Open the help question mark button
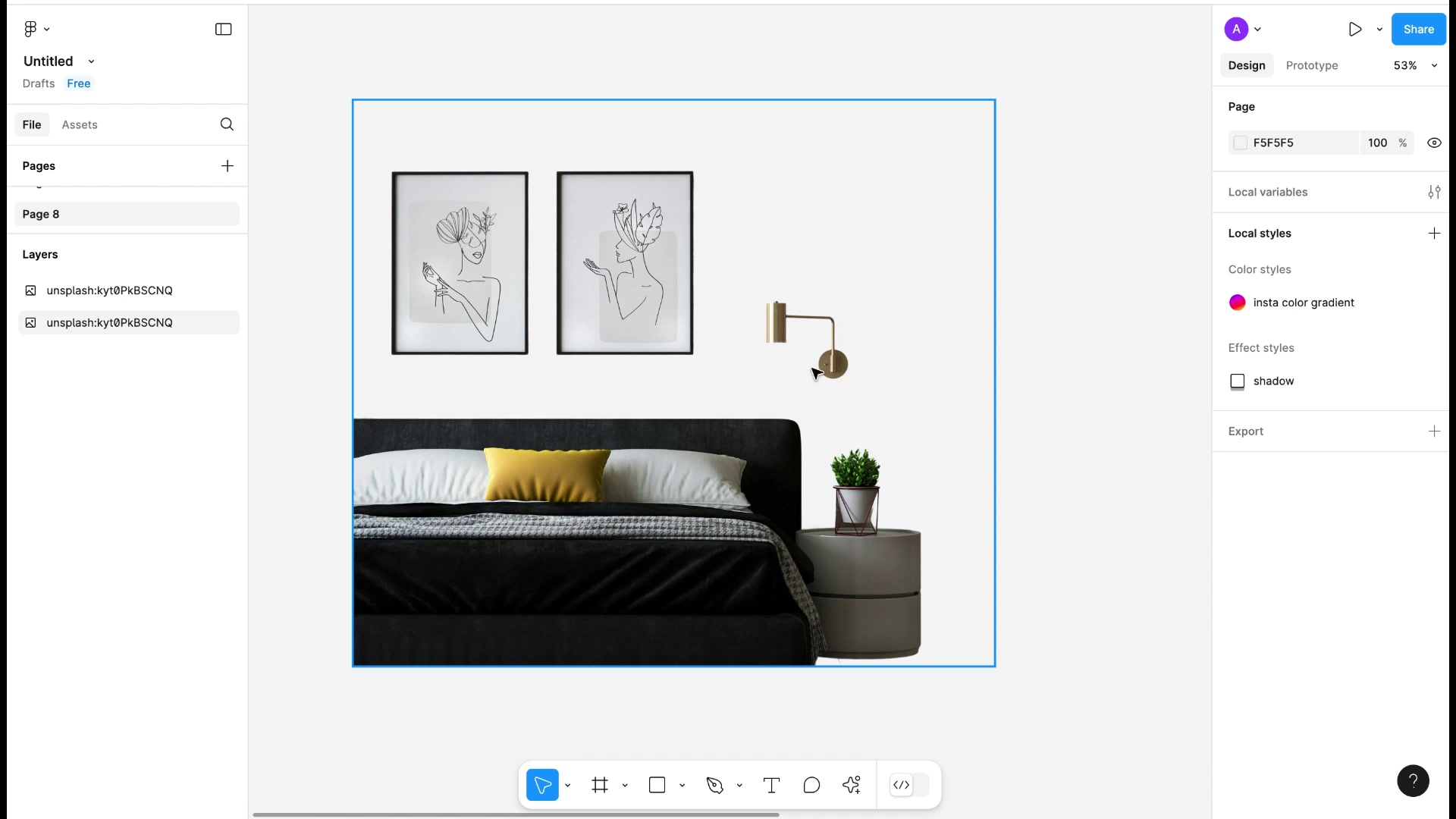 tap(1413, 781)
